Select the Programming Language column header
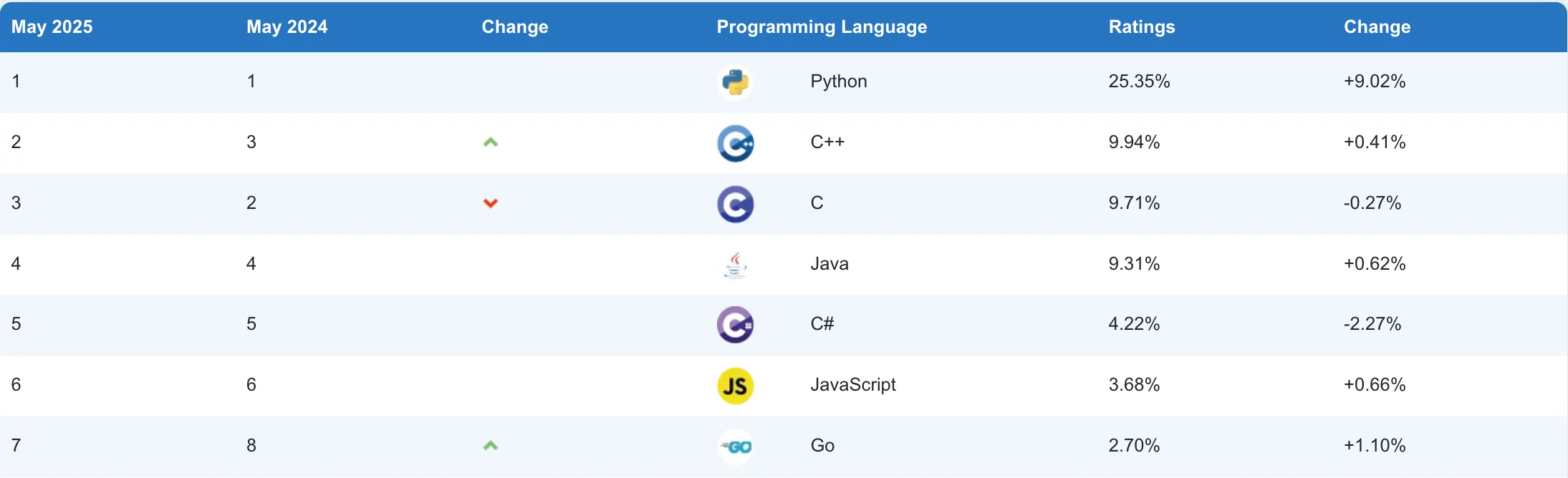Image resolution: width=1568 pixels, height=478 pixels. pyautogui.click(x=822, y=27)
